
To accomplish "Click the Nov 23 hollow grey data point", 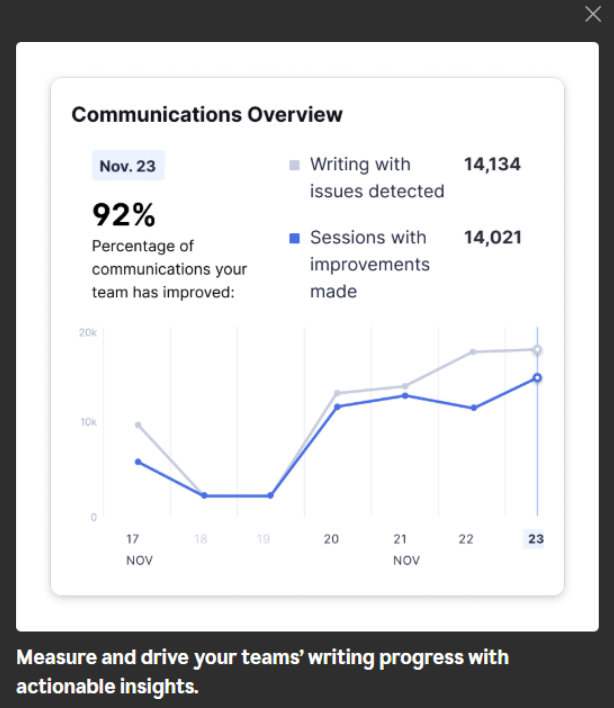I will (537, 349).
